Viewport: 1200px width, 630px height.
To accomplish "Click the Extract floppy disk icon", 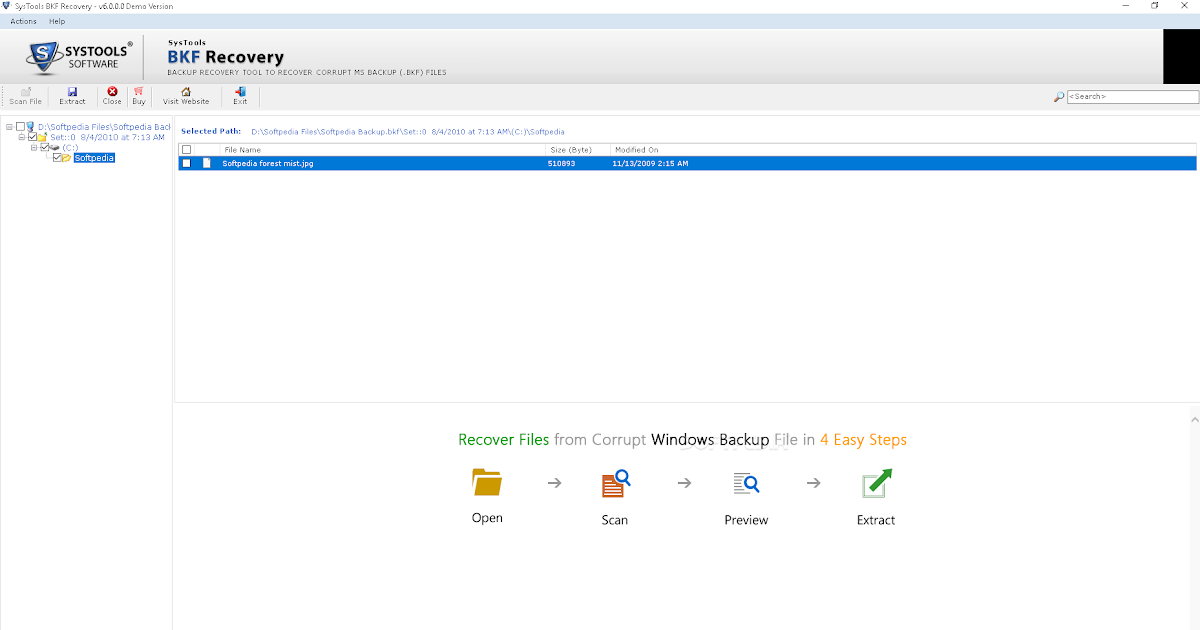I will point(72,92).
